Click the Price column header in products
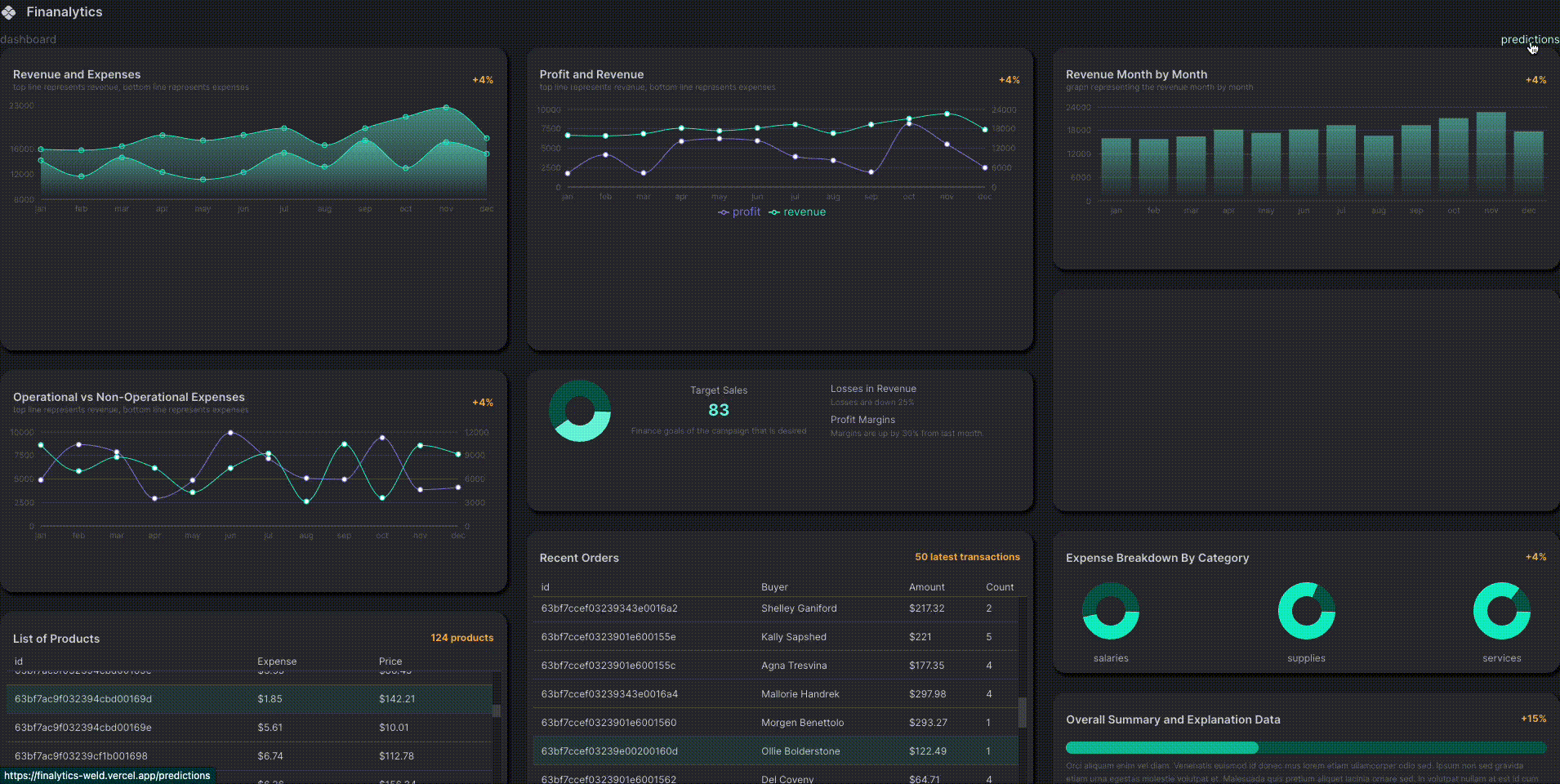1560x784 pixels. click(x=390, y=661)
